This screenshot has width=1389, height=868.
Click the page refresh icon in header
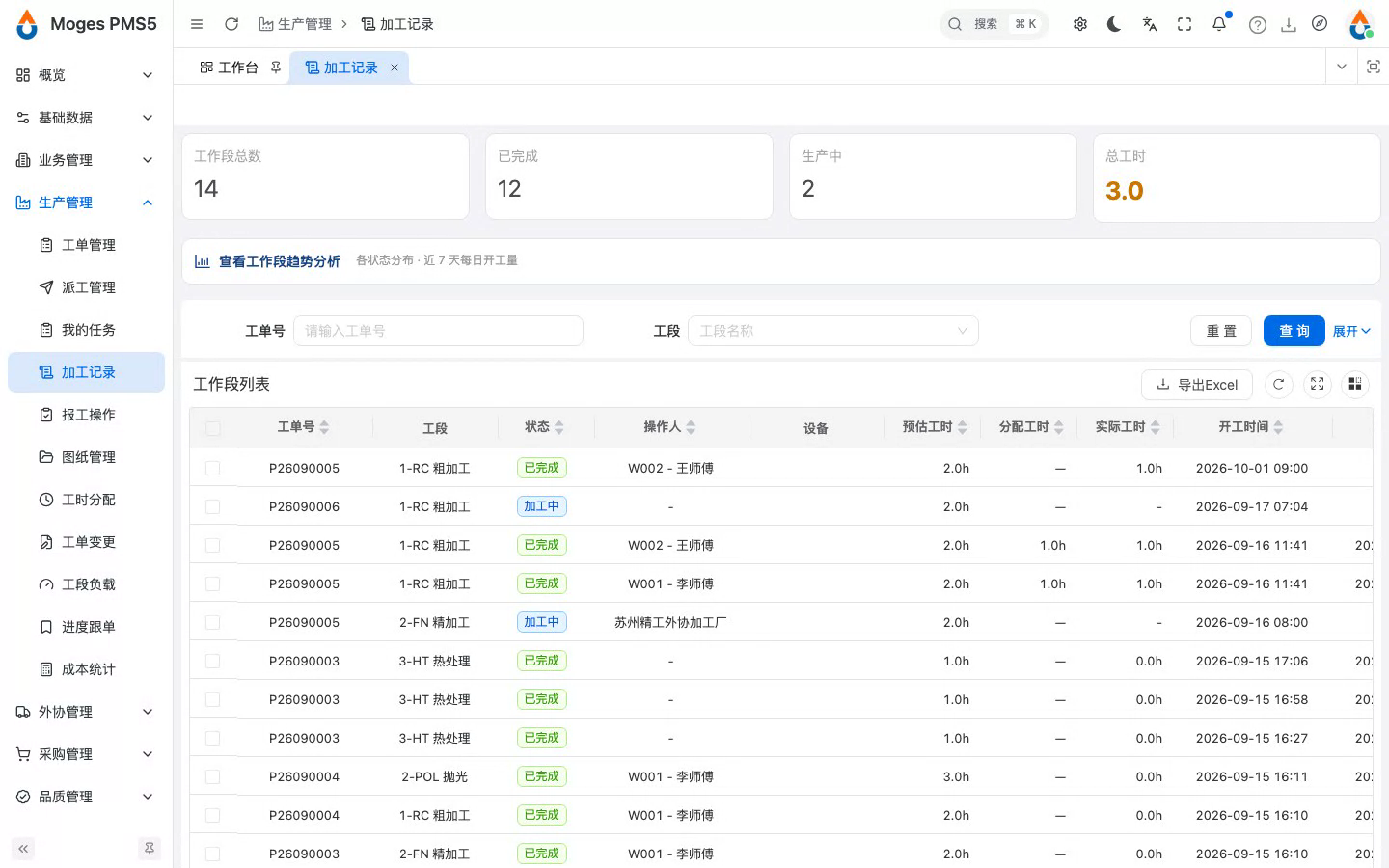[231, 24]
